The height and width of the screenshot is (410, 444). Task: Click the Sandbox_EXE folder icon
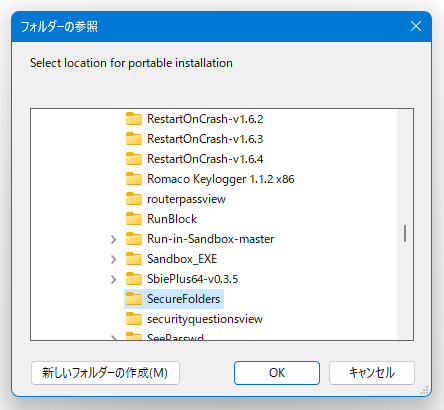point(134,259)
